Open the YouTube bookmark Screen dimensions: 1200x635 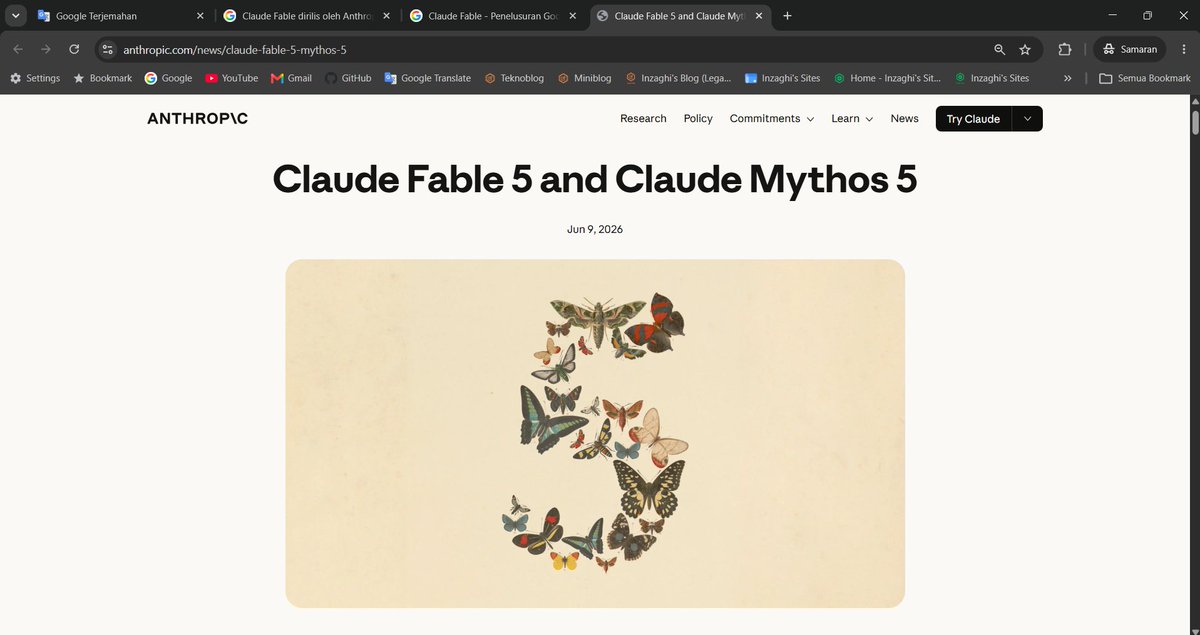[x=231, y=78]
